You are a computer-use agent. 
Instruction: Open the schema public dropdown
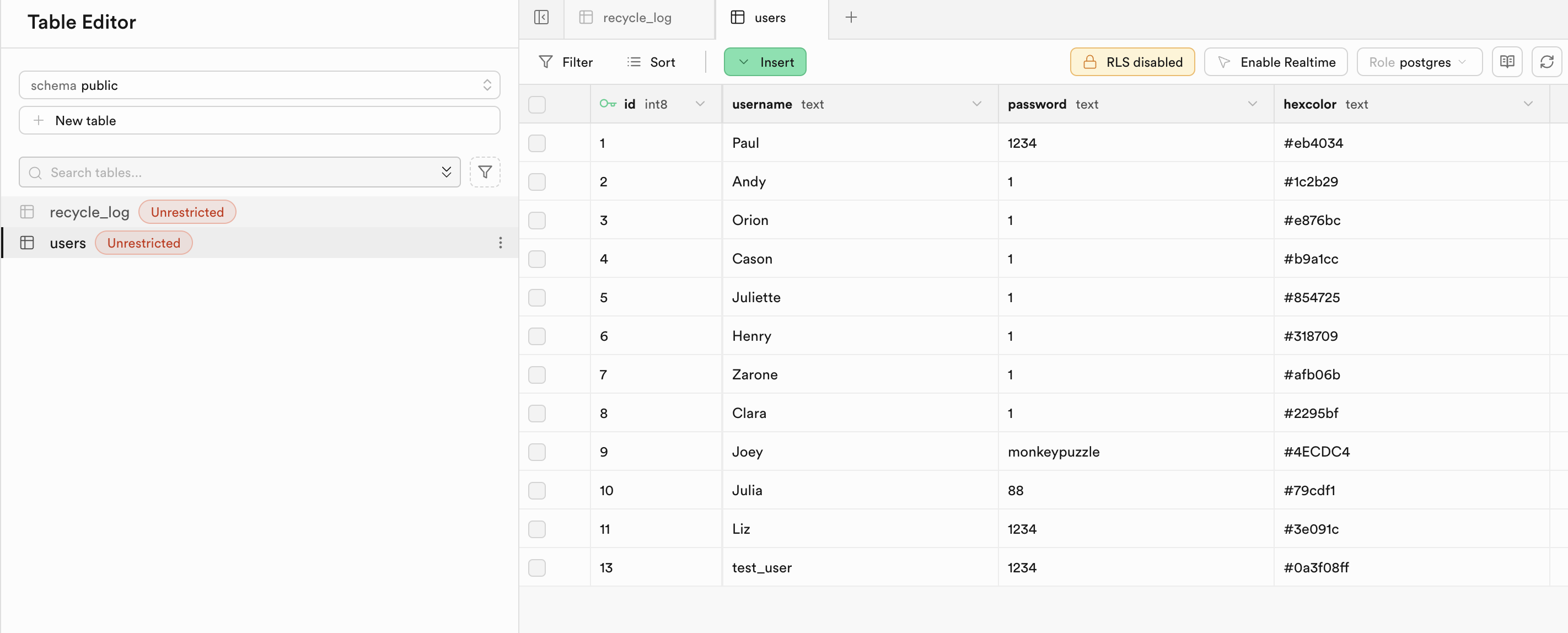click(259, 85)
